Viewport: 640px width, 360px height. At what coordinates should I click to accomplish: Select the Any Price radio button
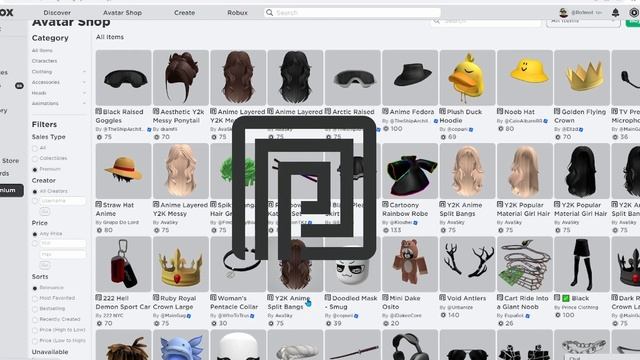(35, 234)
